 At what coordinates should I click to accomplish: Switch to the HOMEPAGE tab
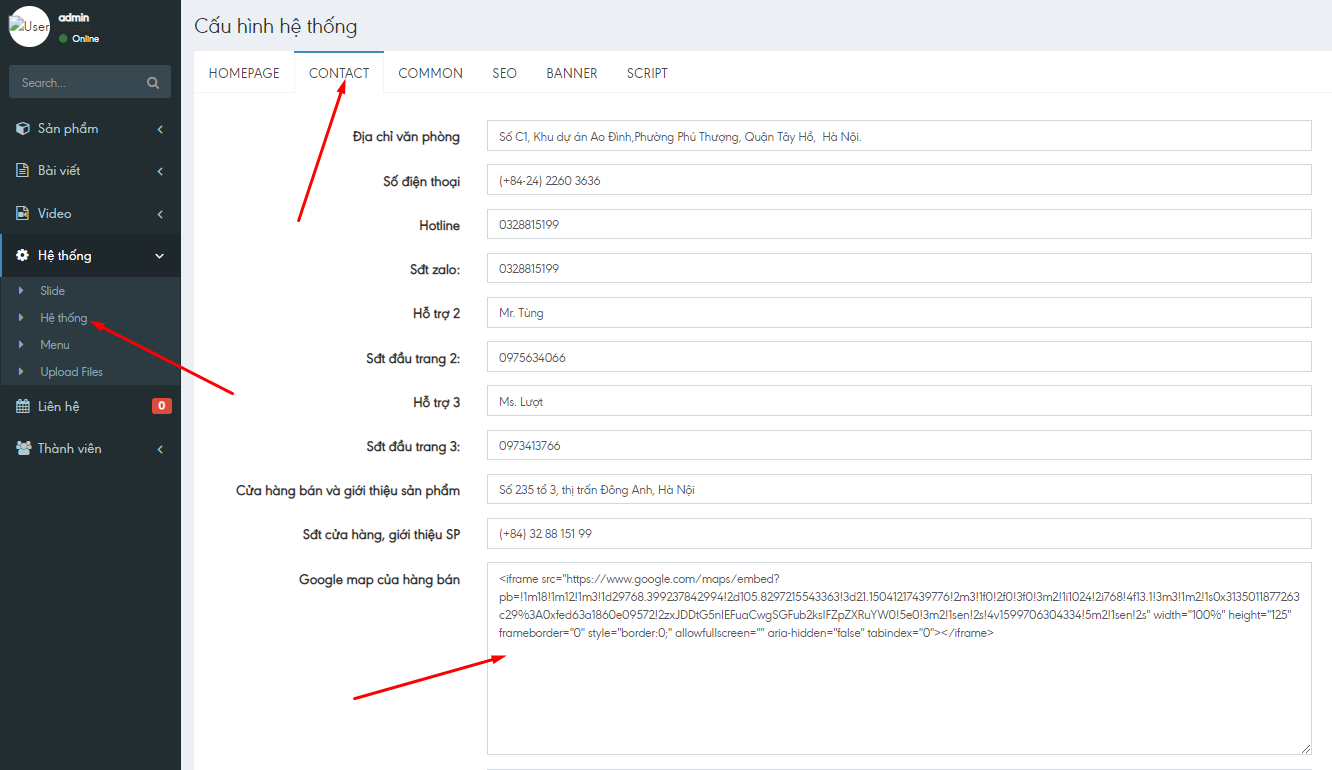point(244,73)
